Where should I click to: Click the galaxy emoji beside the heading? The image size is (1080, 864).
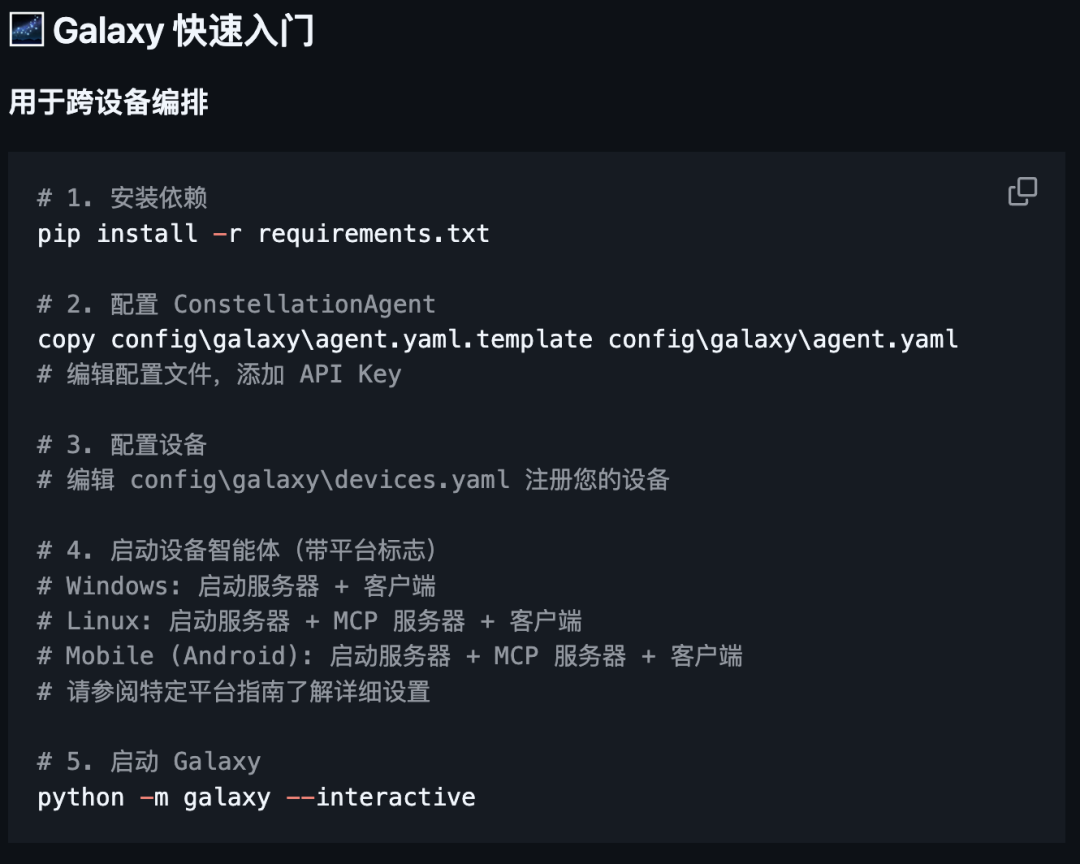coord(26,30)
